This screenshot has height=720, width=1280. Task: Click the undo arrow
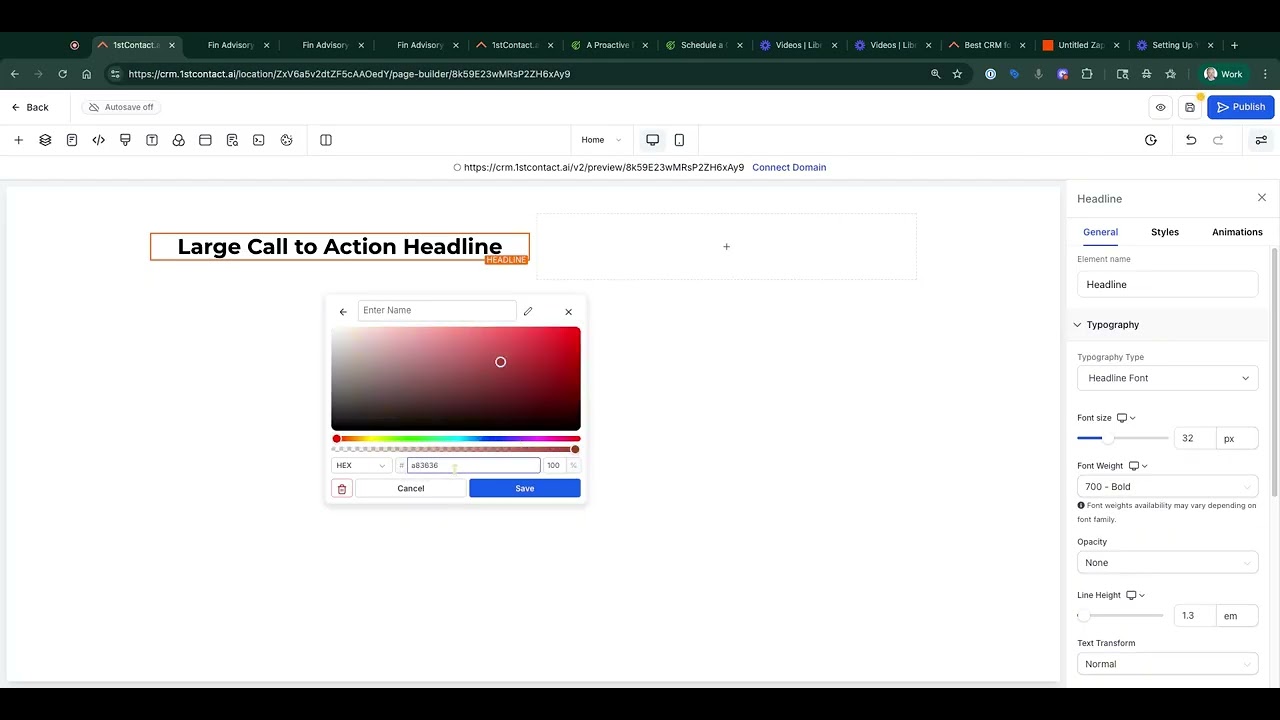coord(1191,140)
